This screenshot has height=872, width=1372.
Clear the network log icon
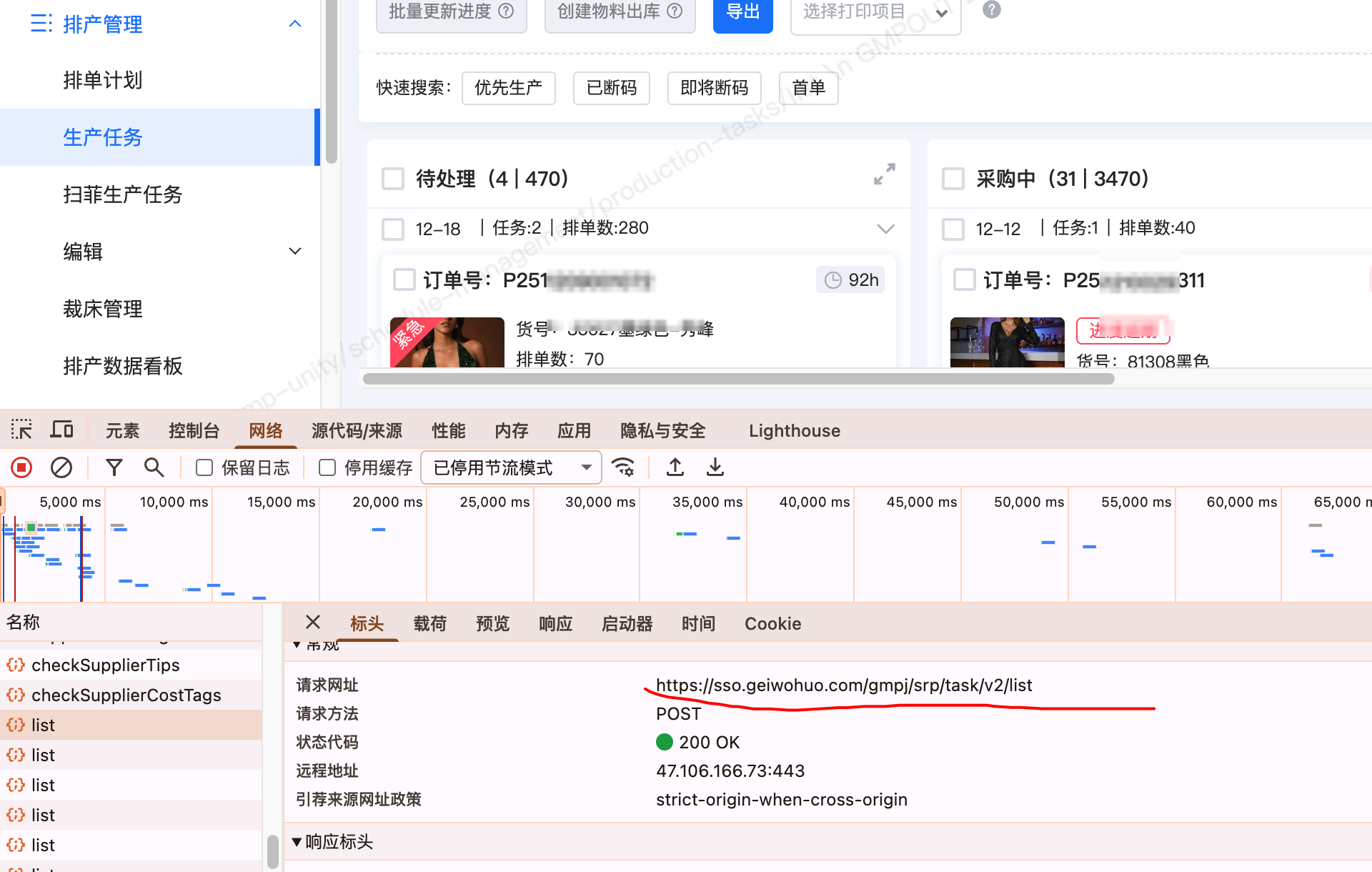[61, 468]
